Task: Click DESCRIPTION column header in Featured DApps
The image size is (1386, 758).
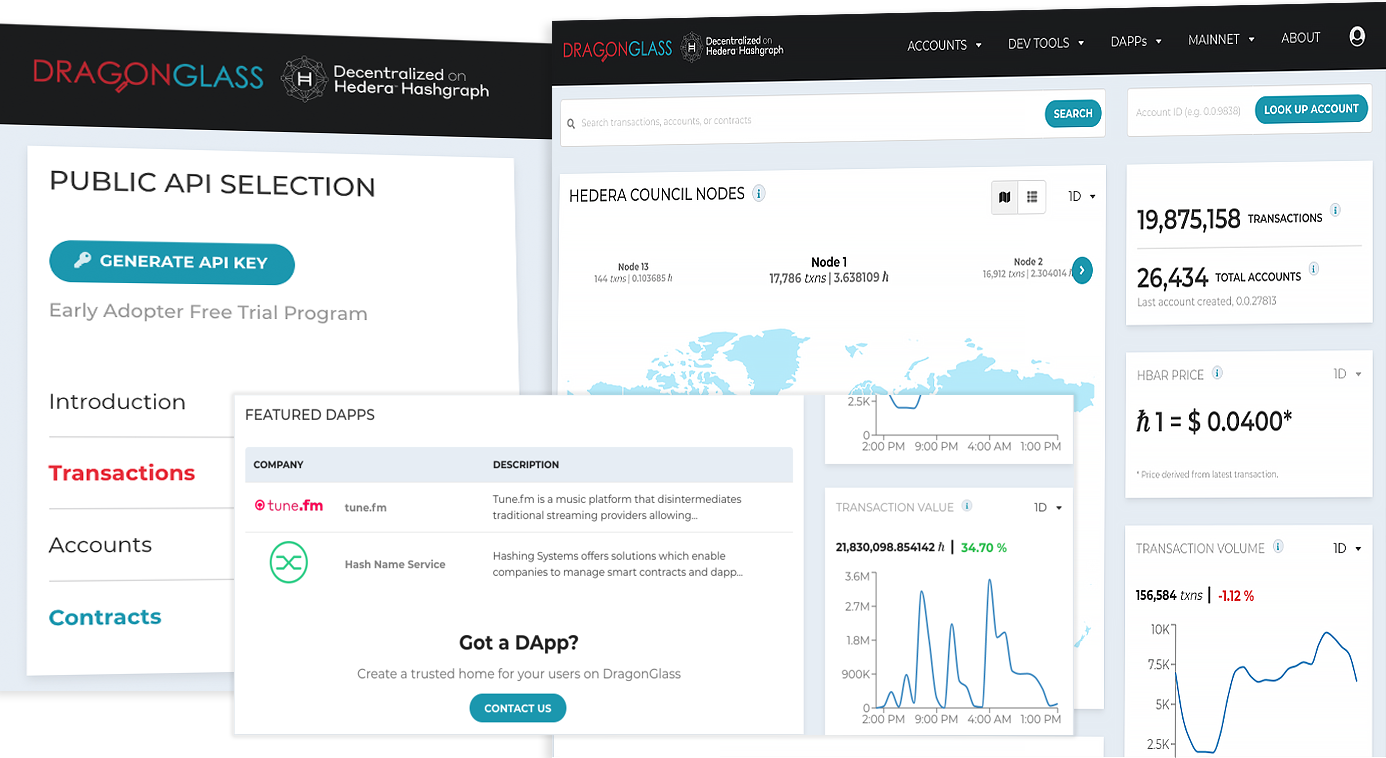Action: pyautogui.click(x=526, y=465)
